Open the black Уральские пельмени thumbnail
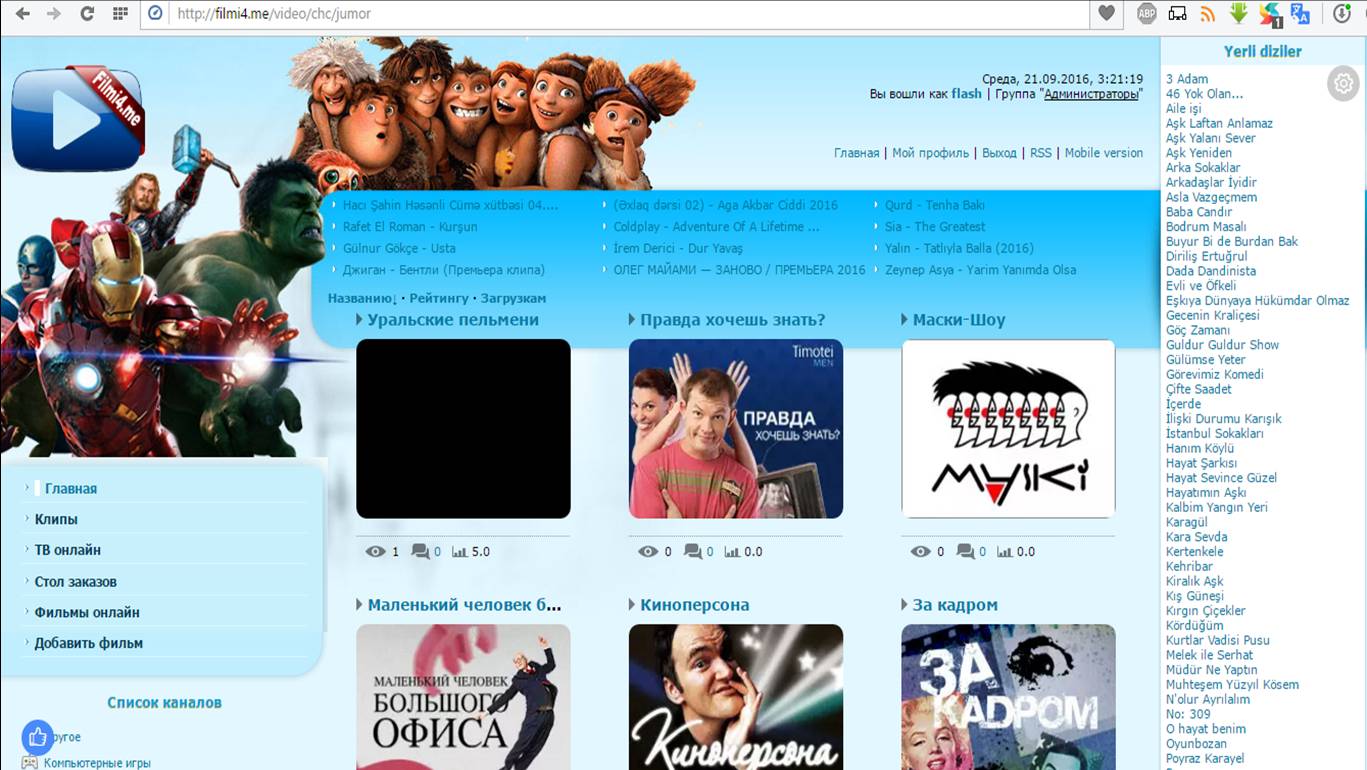The width and height of the screenshot is (1367, 770). click(x=463, y=429)
